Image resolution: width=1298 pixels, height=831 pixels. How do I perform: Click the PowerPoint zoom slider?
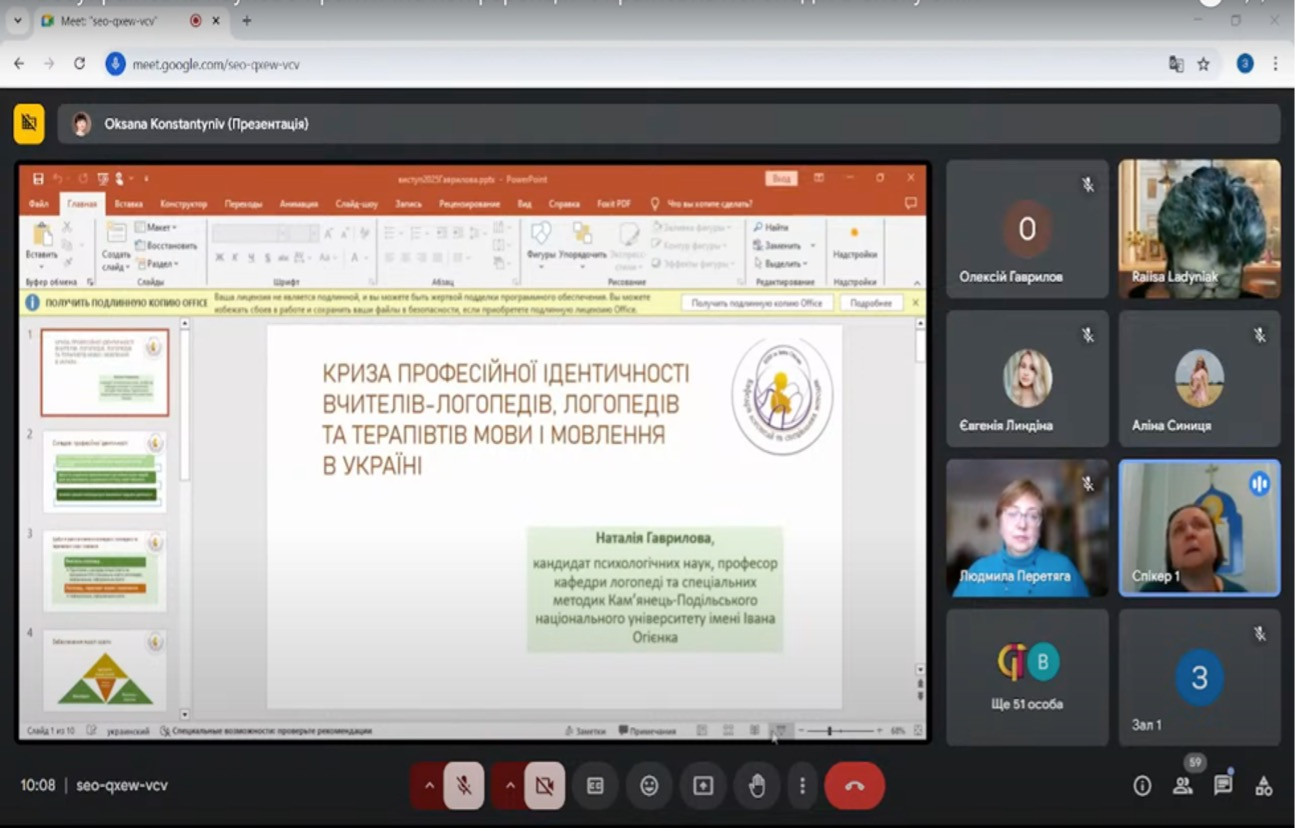pos(839,731)
